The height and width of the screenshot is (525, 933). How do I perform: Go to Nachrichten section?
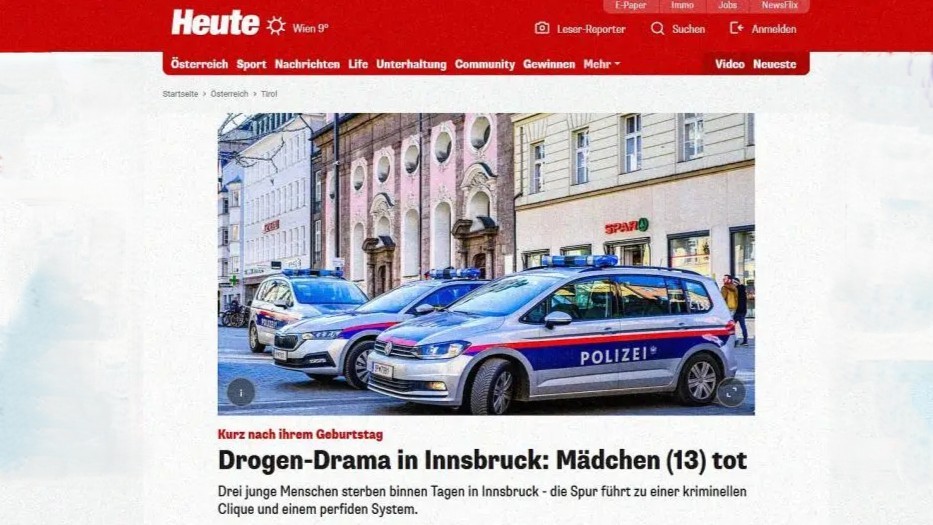click(x=307, y=64)
